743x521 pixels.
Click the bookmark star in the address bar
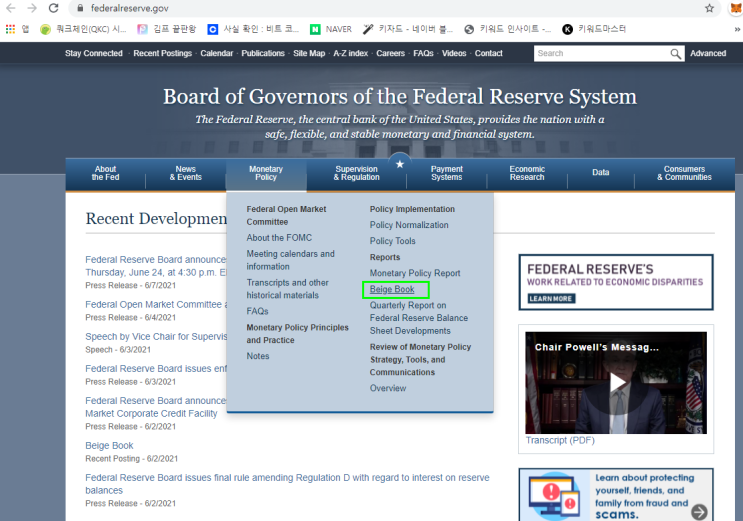click(x=709, y=8)
